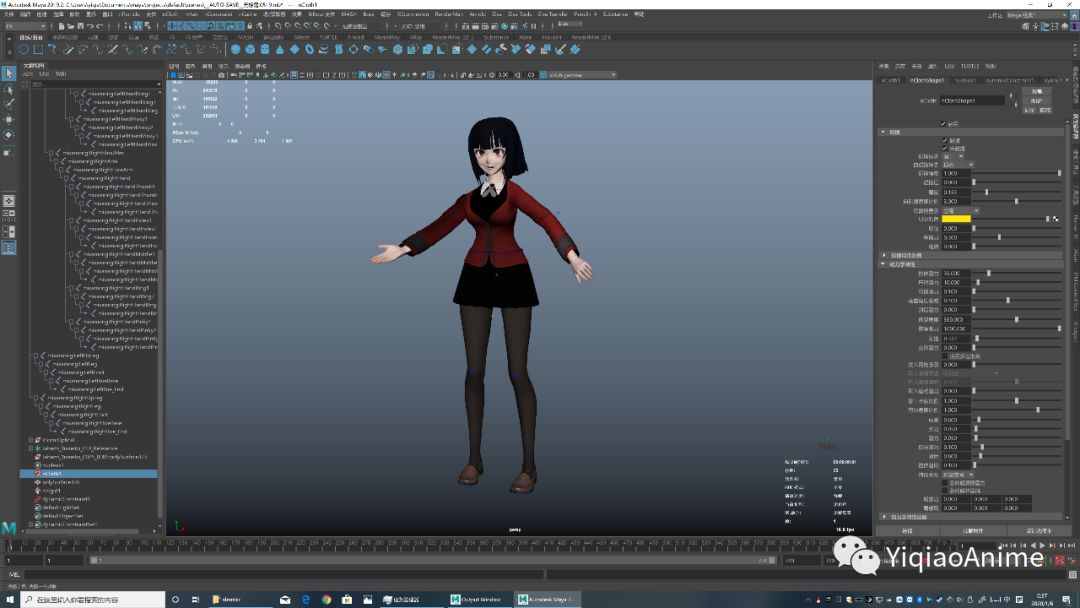The width and height of the screenshot is (1080, 608).
Task: Toggle the first checkbox below Scaling Relation dropdown
Action: coord(945,483)
